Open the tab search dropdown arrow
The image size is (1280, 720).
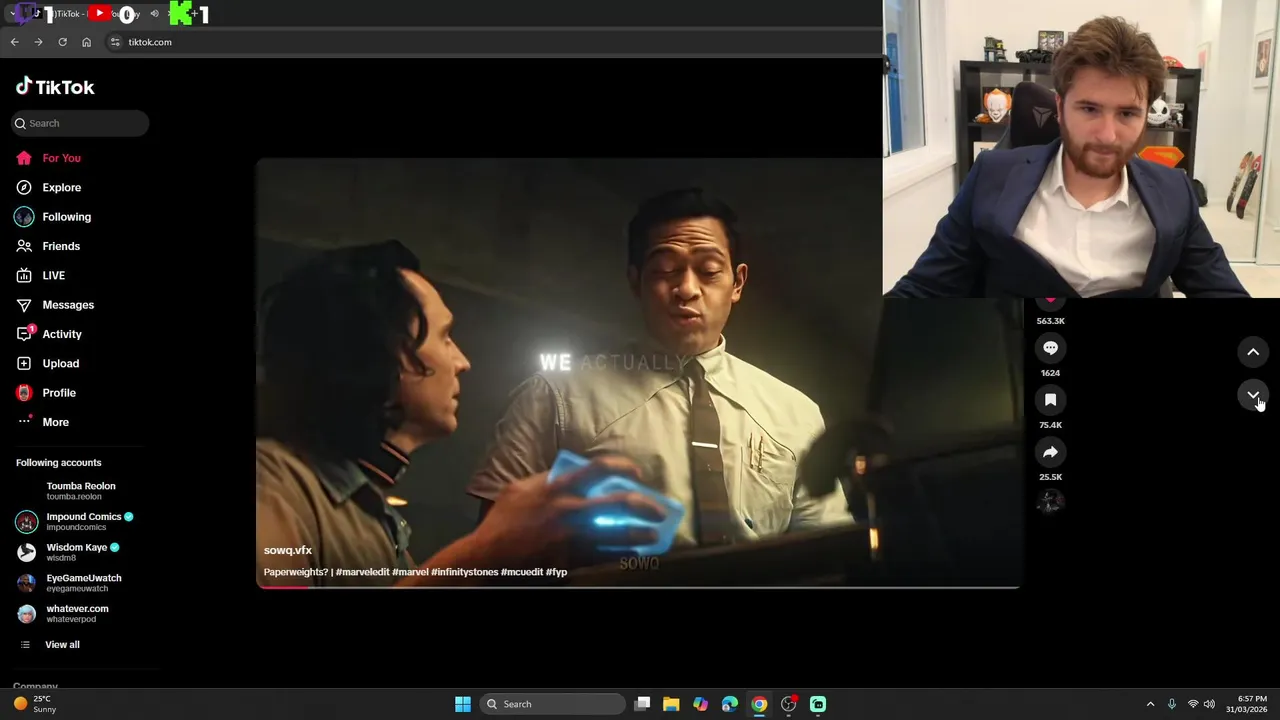(x=11, y=13)
